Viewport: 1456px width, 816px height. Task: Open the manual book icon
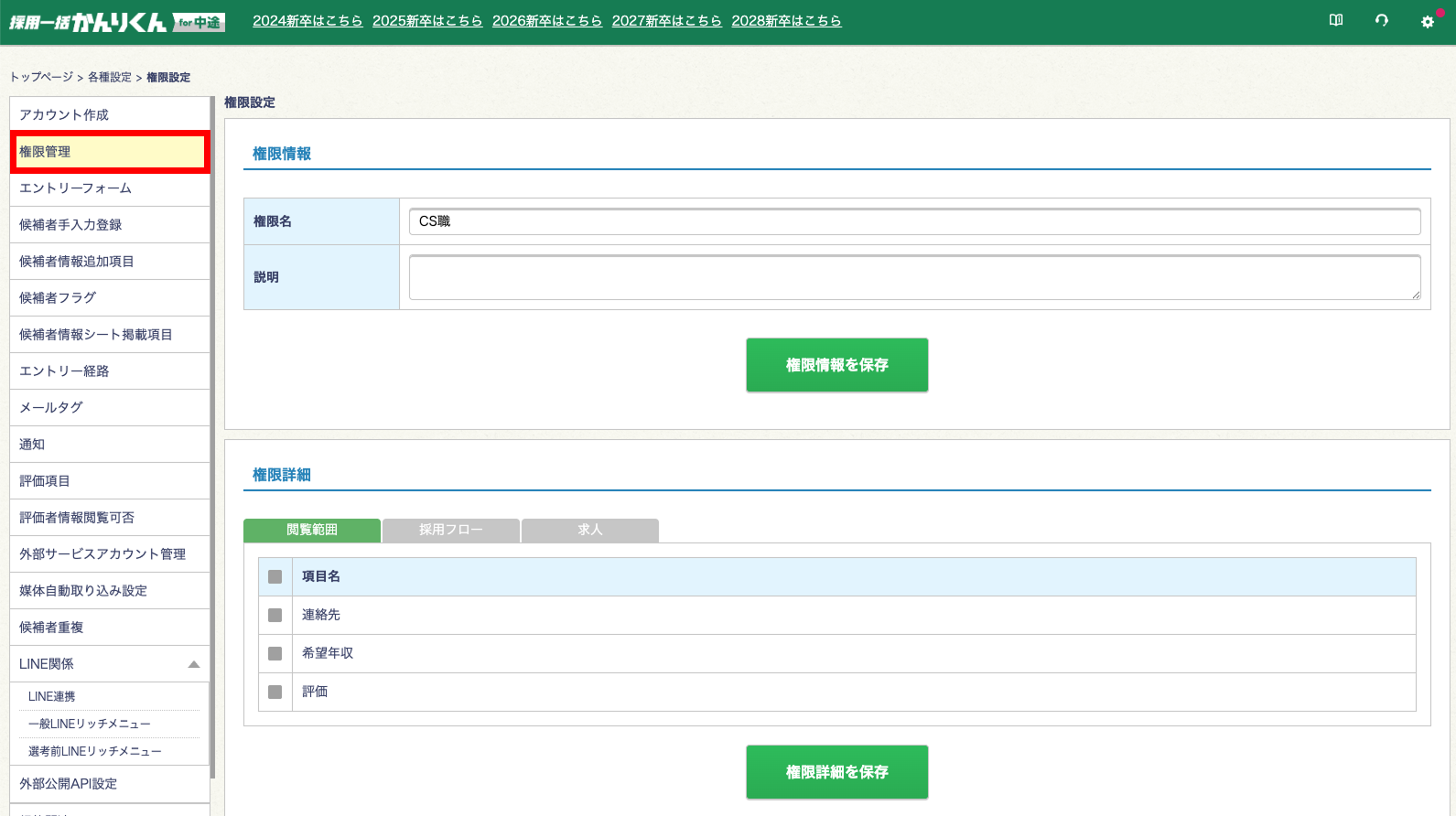click(x=1336, y=20)
